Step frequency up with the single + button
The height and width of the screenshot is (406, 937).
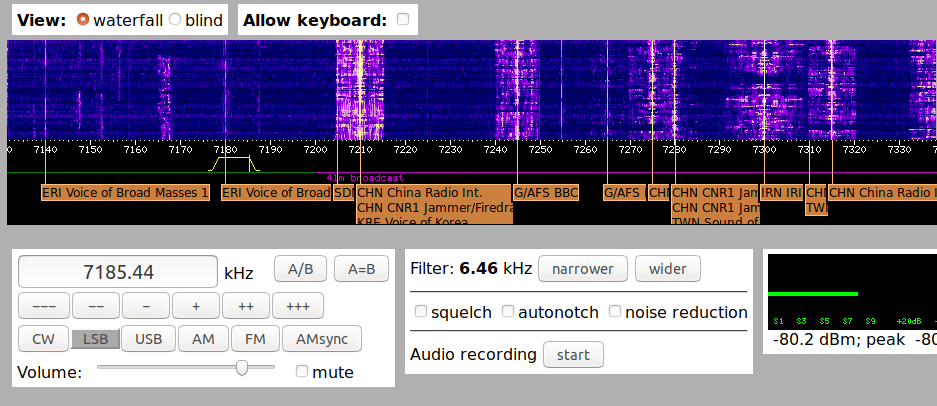[x=196, y=306]
